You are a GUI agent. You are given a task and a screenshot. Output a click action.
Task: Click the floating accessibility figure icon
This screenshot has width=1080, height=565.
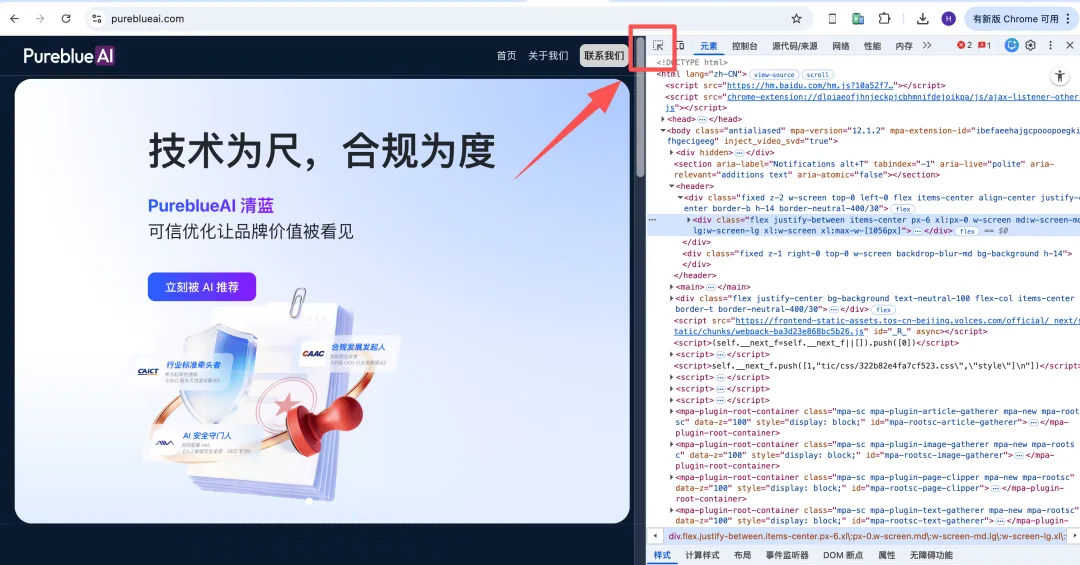pyautogui.click(x=1059, y=76)
